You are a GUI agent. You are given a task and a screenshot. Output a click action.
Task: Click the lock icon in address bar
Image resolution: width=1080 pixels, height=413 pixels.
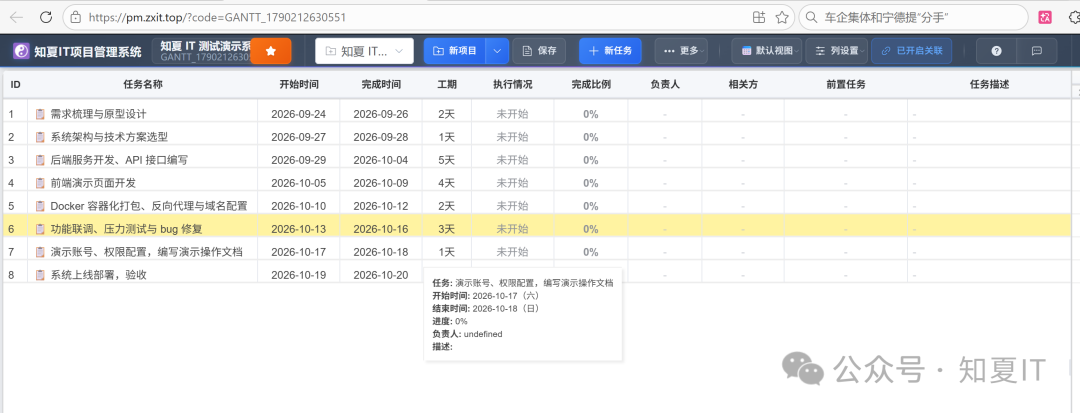(x=76, y=17)
